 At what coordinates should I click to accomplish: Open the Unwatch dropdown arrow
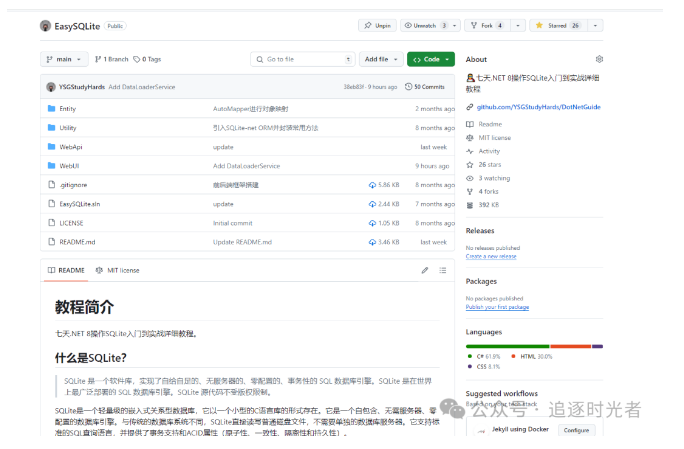coord(455,26)
